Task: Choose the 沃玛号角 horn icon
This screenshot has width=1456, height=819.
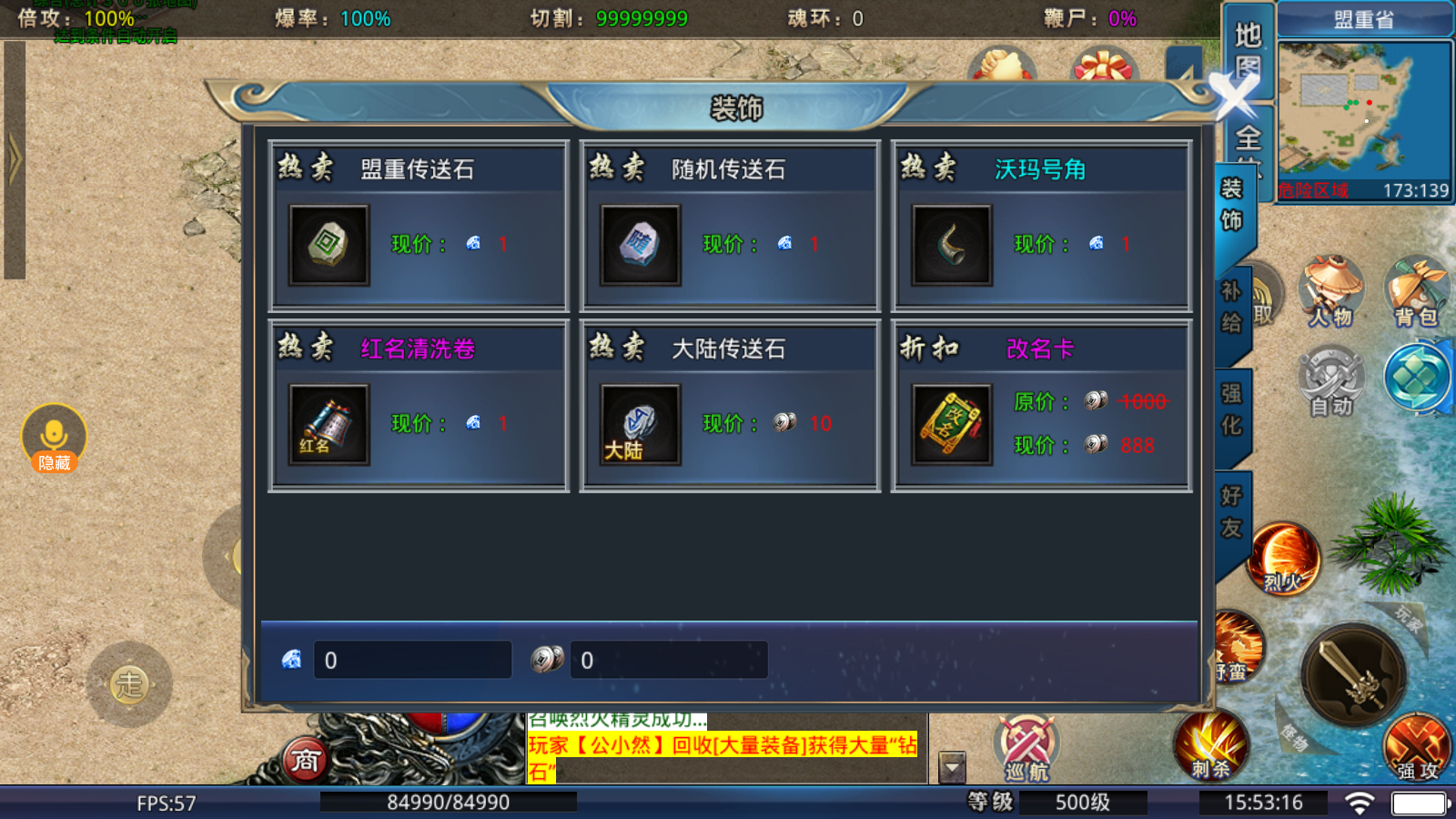Action: pyautogui.click(x=951, y=245)
